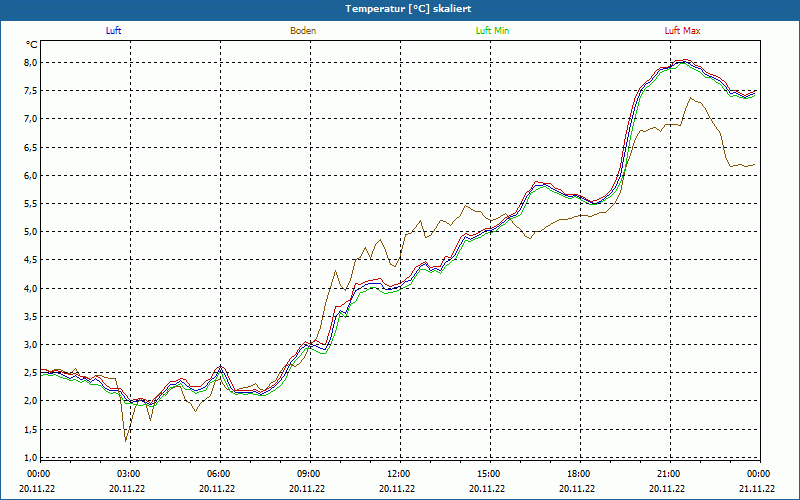
Task: Click the '03:00' time axis label
Action: [128, 474]
